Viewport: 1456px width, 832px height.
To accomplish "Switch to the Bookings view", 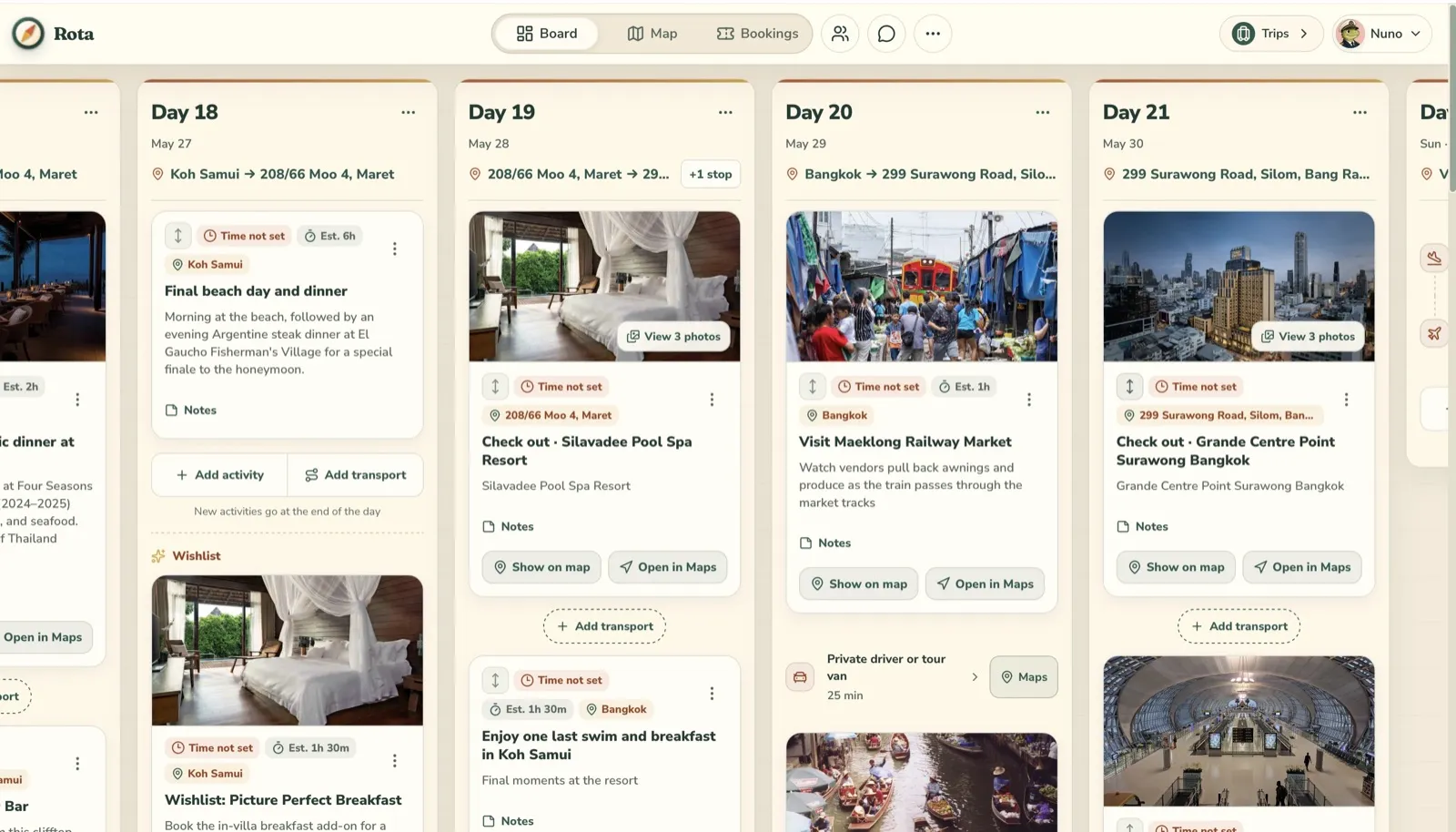I will [x=757, y=34].
